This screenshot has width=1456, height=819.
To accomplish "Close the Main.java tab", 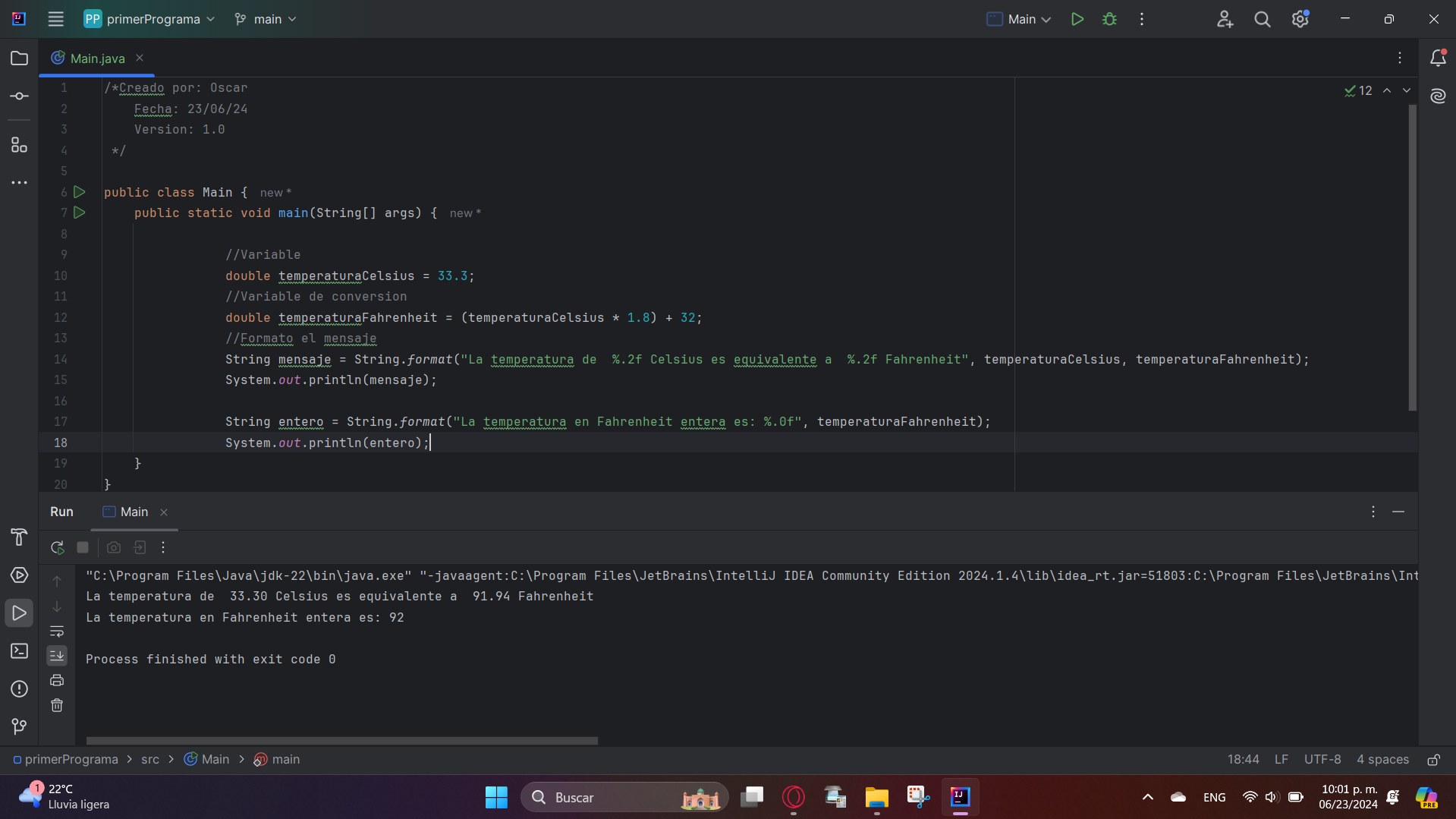I will click(x=140, y=58).
